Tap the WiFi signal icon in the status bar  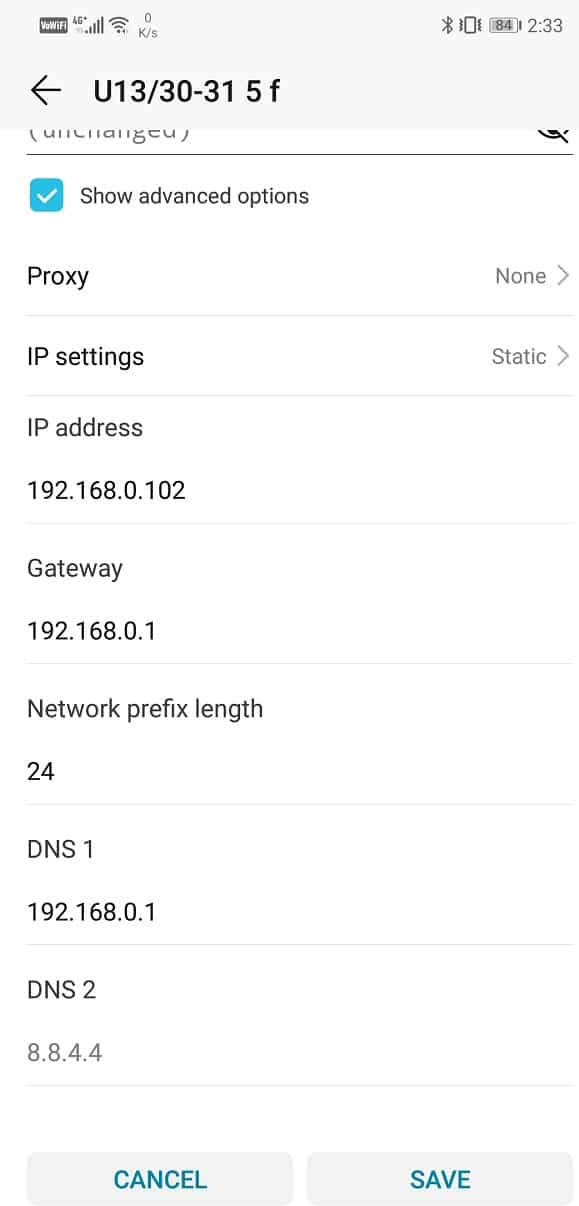117,20
